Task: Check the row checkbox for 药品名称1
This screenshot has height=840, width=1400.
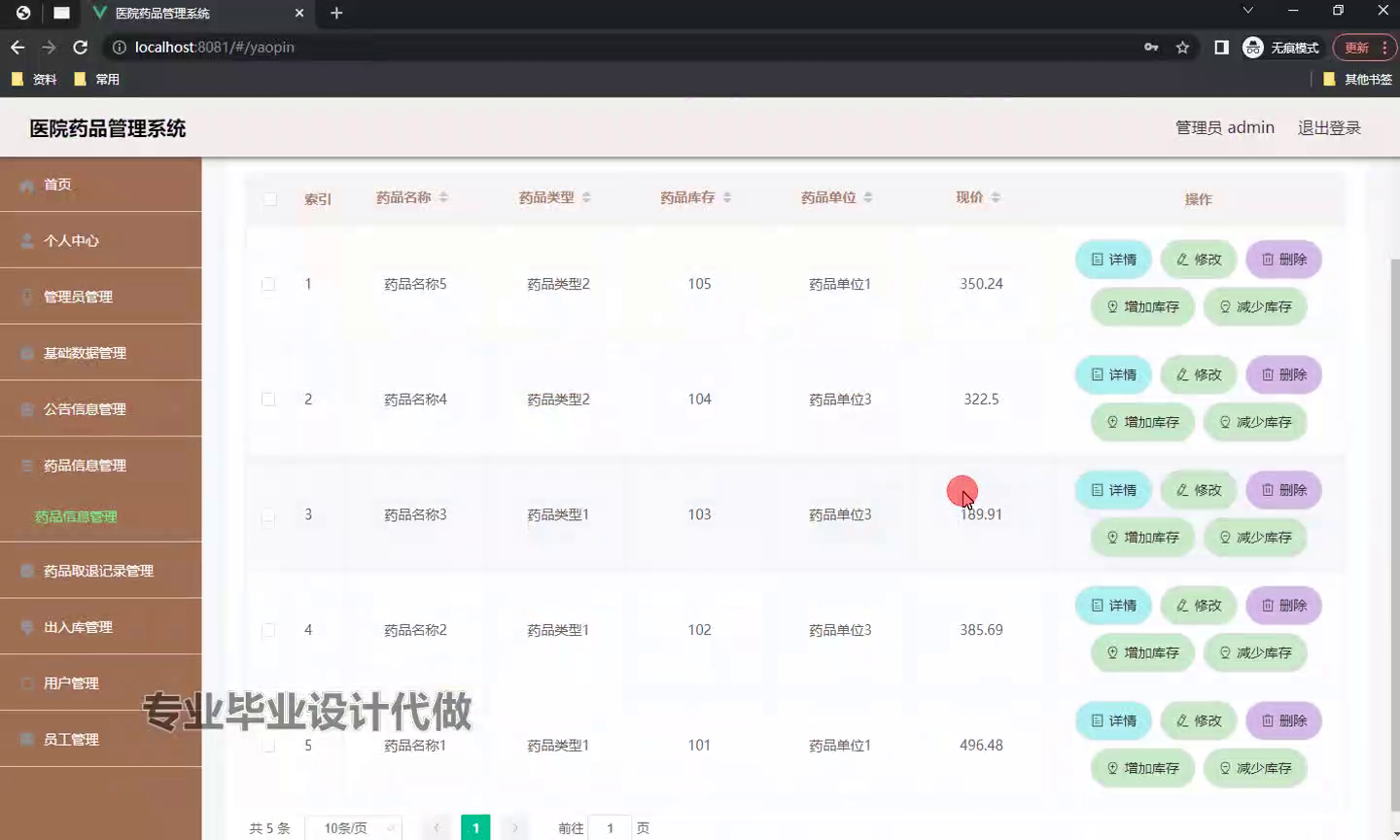Action: coord(268,746)
